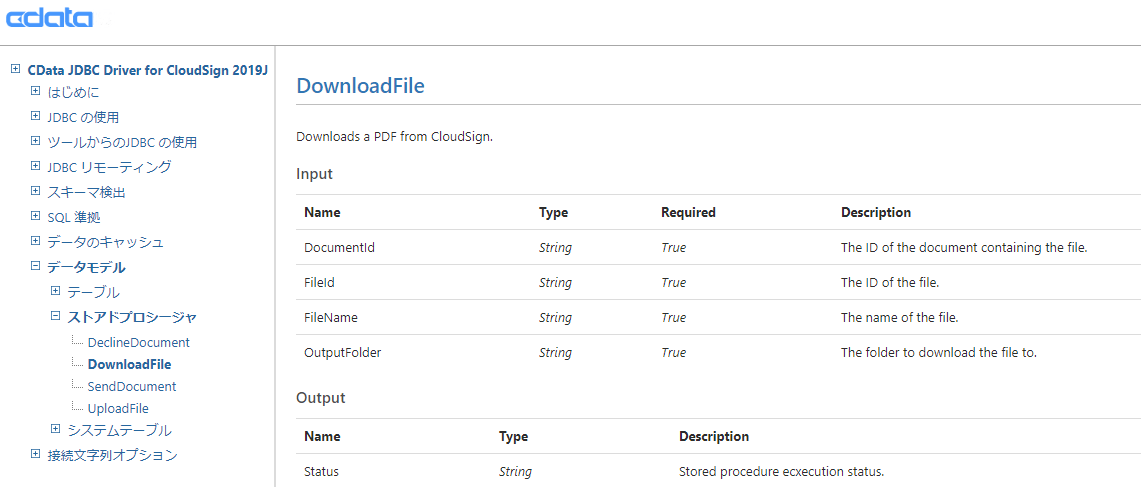Viewport: 1142px width, 488px height.
Task: Collapse the root CData JDBC Driver node
Action: click(x=15, y=70)
